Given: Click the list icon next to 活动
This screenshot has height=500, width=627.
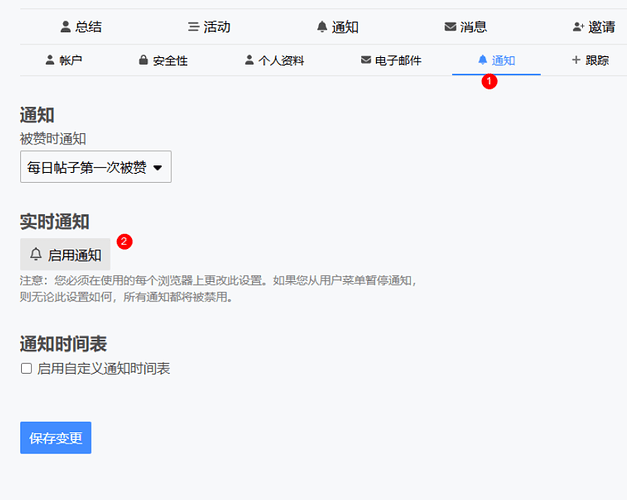Looking at the screenshot, I should (194, 27).
